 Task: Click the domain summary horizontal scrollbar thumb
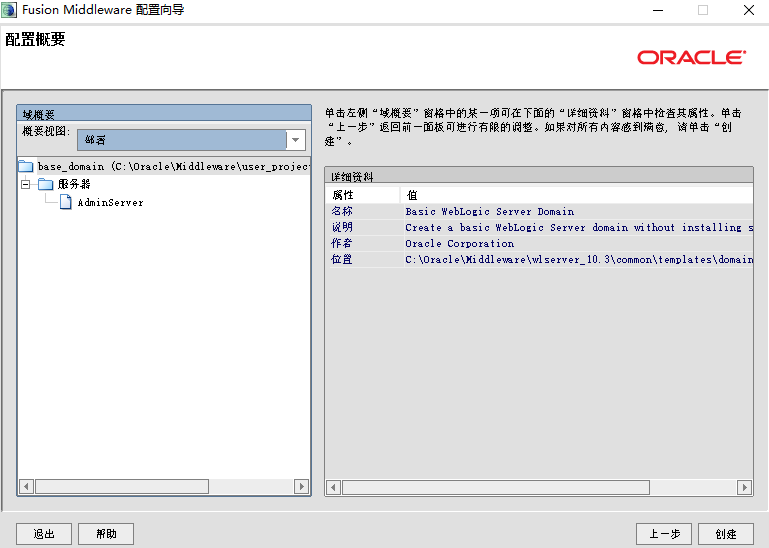(122, 487)
